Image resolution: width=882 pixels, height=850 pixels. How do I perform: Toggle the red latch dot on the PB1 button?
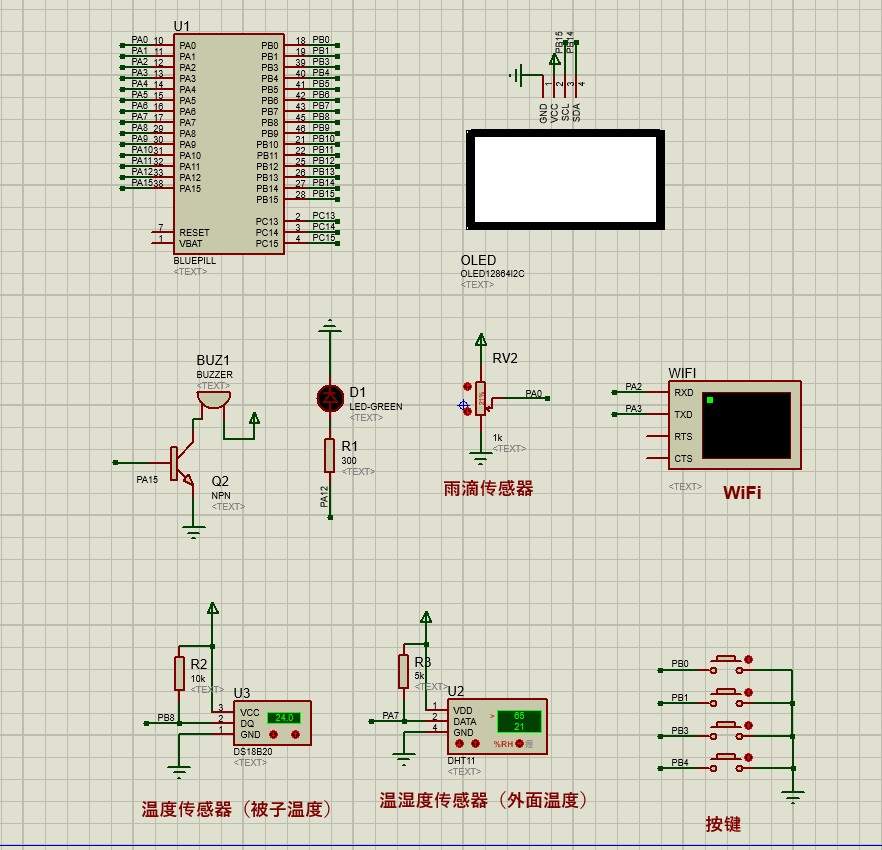[748, 692]
